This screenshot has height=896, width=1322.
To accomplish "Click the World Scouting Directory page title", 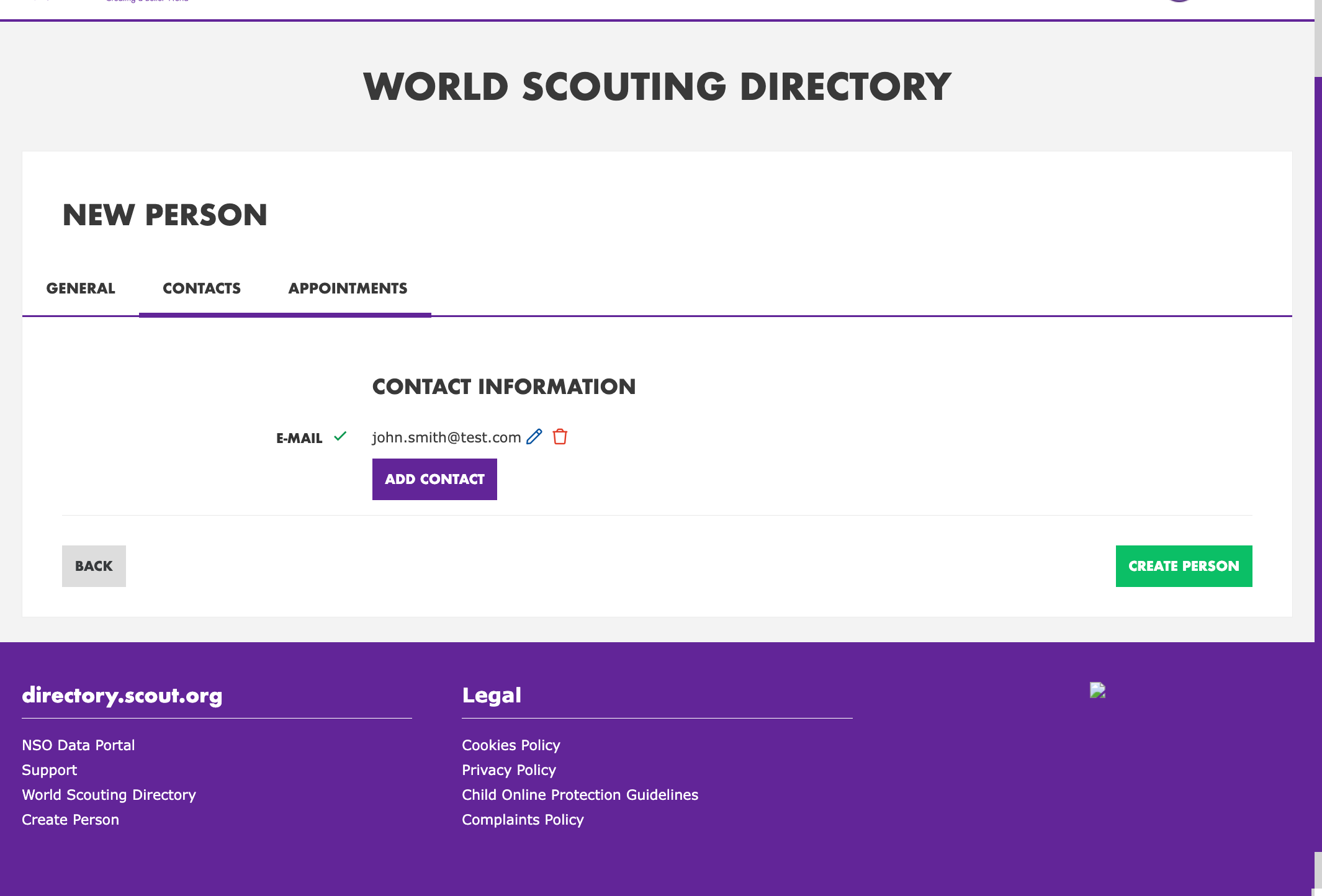I will (657, 86).
